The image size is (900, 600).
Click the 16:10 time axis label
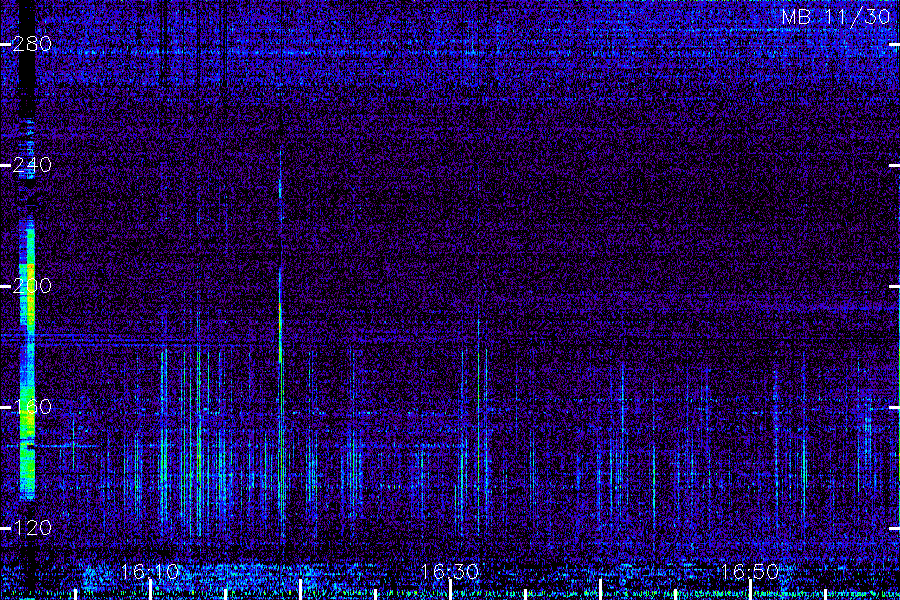(150, 572)
